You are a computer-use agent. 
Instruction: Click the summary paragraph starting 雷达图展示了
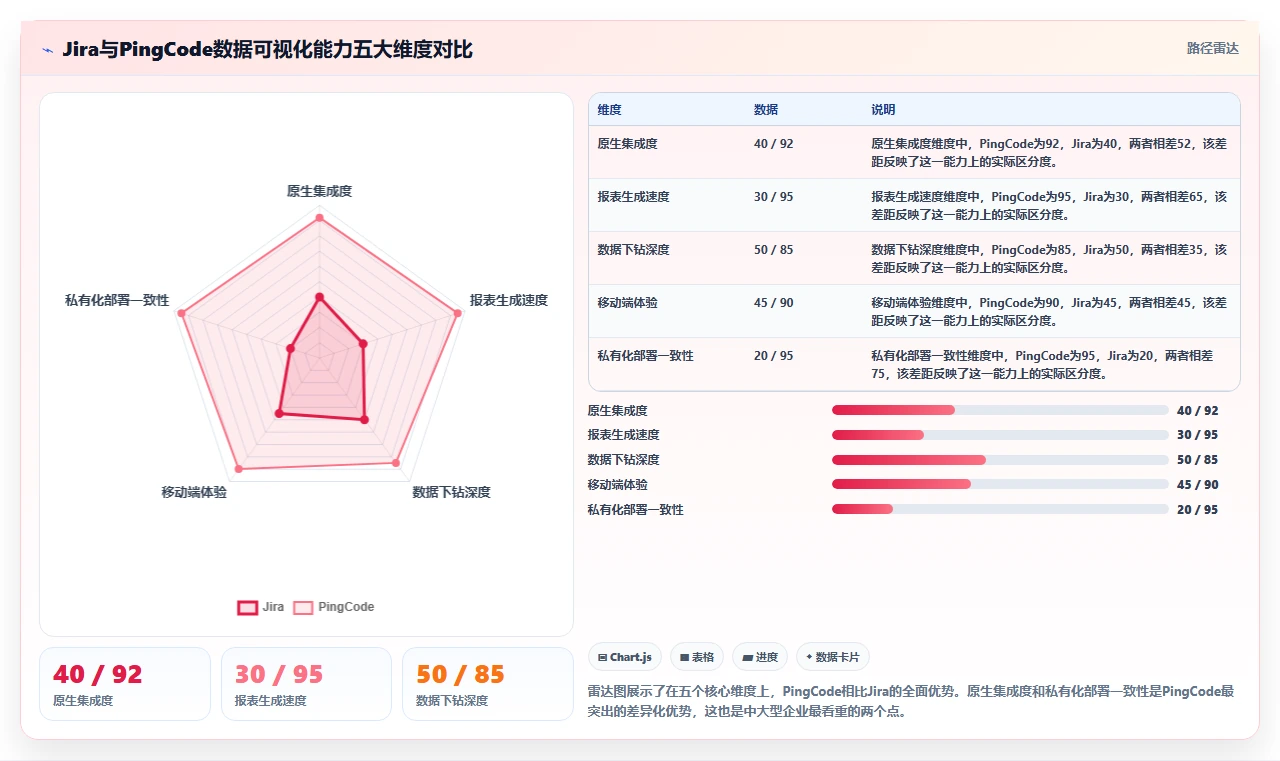(x=911, y=702)
